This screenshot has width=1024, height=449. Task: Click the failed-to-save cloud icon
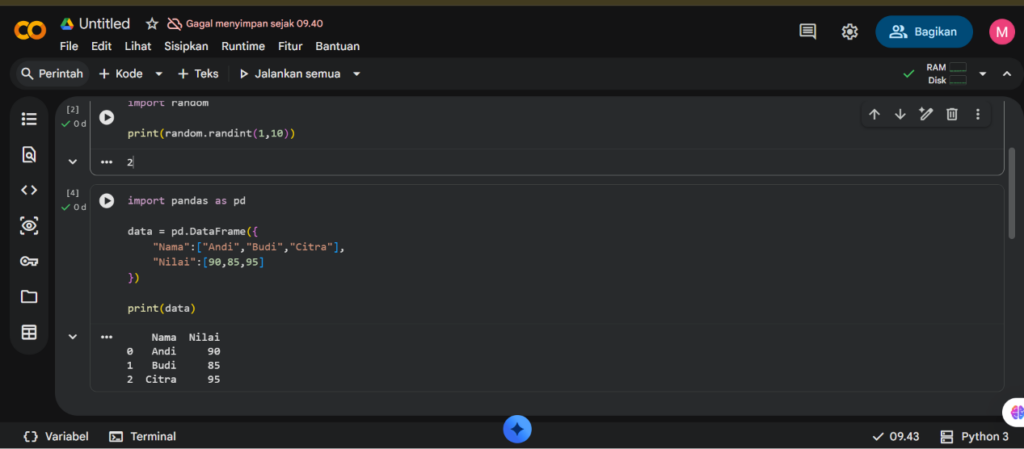tap(174, 24)
